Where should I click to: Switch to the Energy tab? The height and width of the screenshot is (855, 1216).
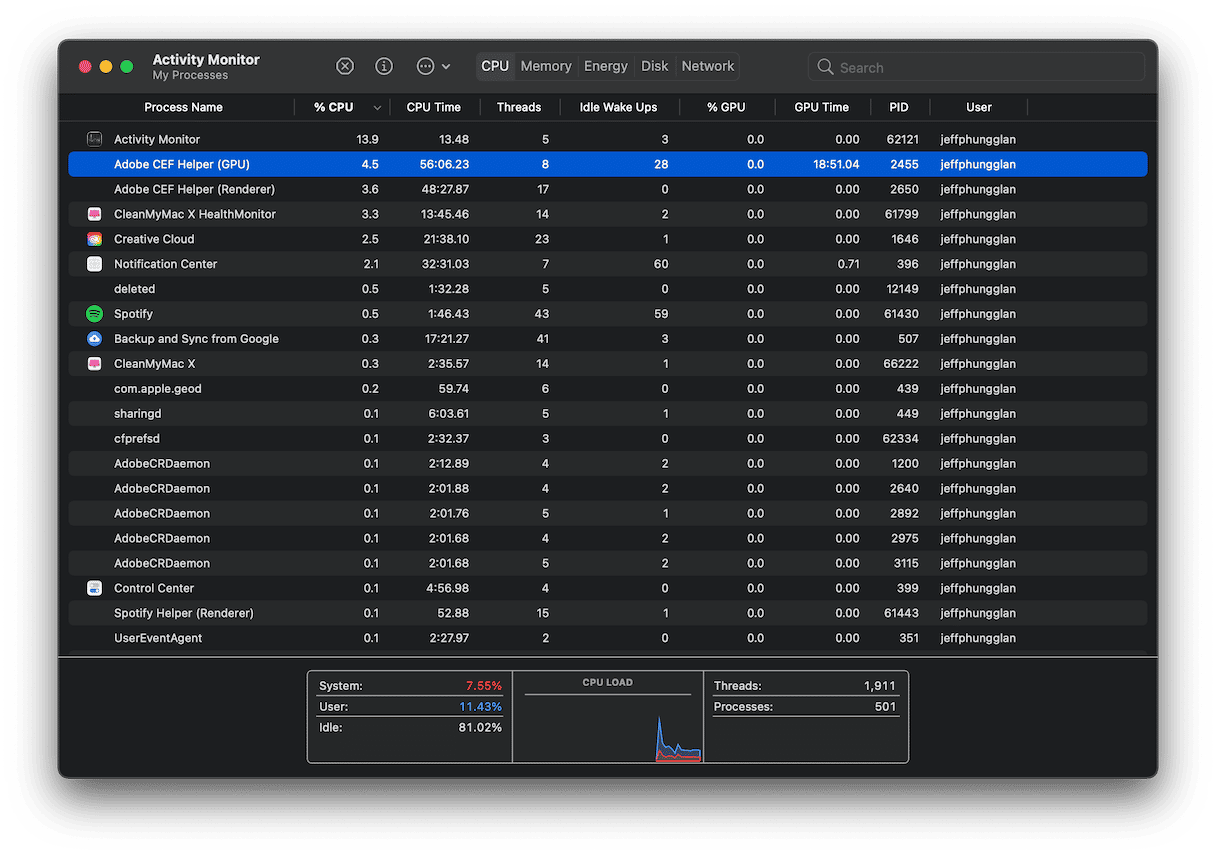606,66
